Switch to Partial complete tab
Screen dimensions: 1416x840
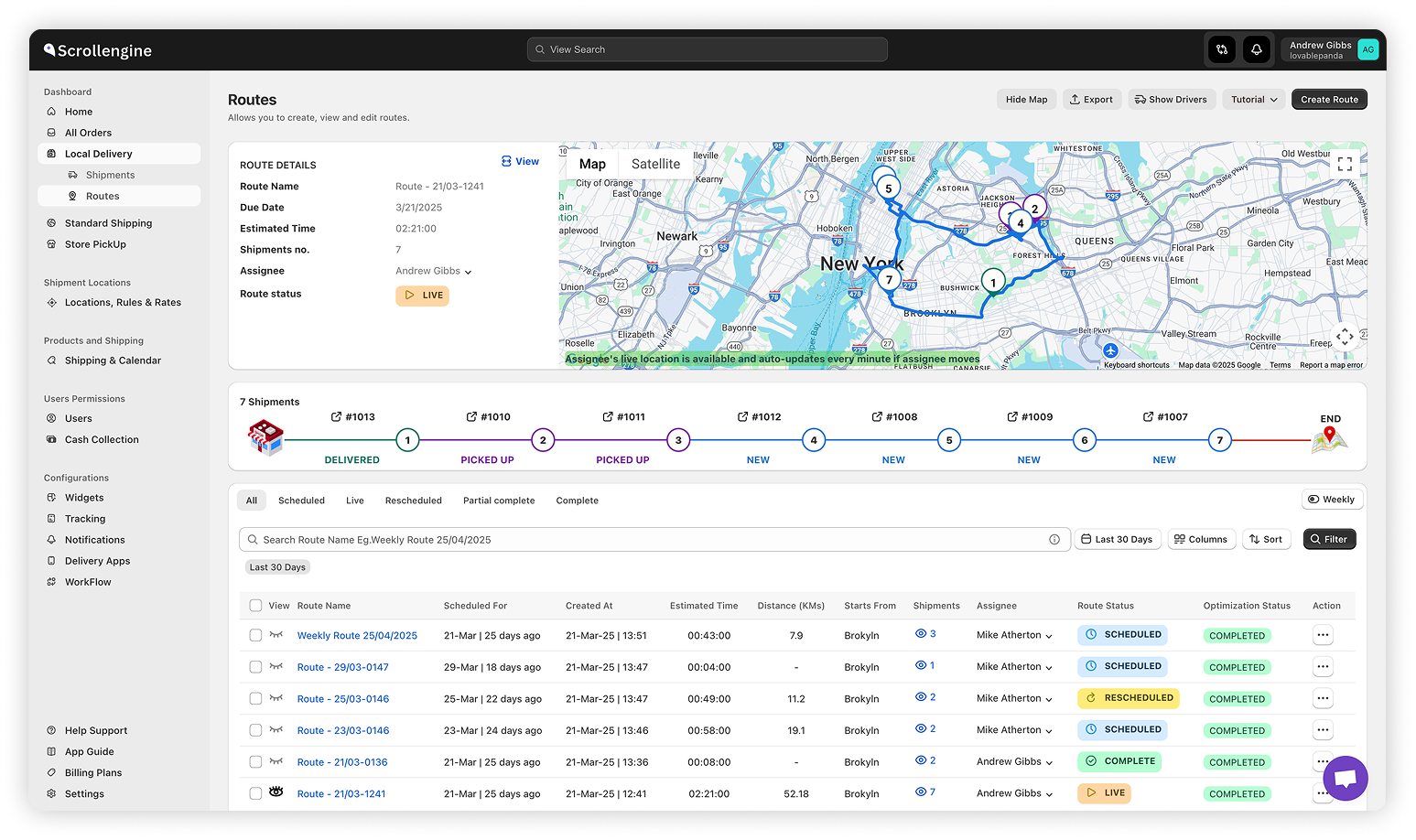[x=499, y=501]
